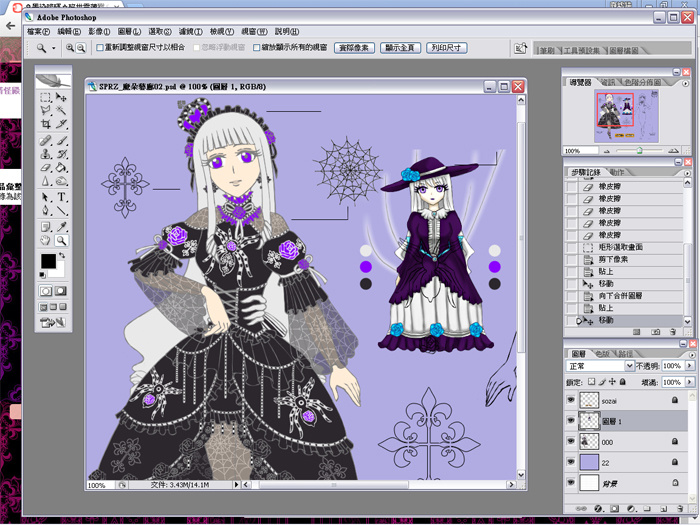Select the Move tool in toolbox
This screenshot has height=525, width=700.
coord(61,98)
